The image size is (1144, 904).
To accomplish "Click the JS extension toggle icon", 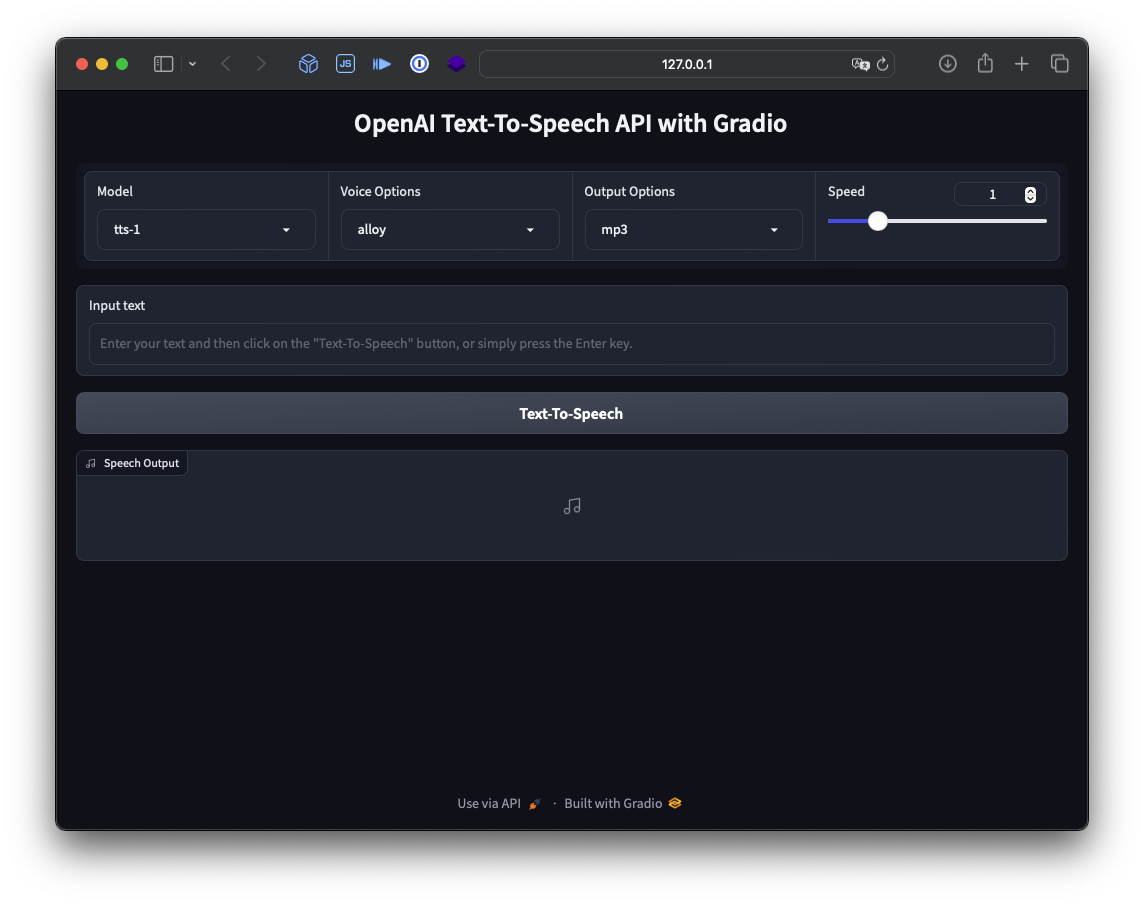I will tap(345, 63).
